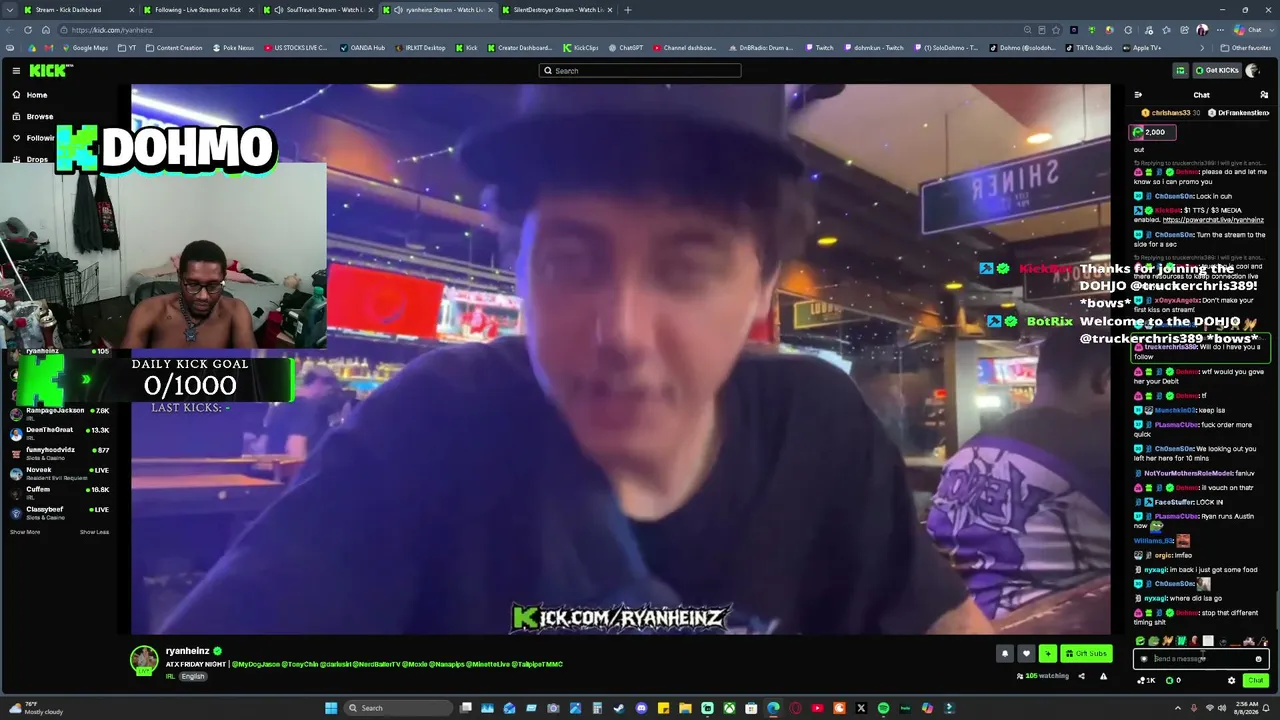The width and height of the screenshot is (1280, 720).
Task: Open the browser more options menu
Action: click(x=1219, y=30)
